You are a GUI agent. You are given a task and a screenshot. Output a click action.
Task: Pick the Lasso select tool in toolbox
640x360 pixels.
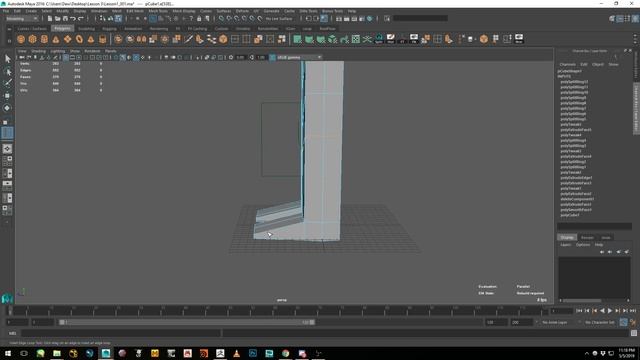tap(7, 71)
